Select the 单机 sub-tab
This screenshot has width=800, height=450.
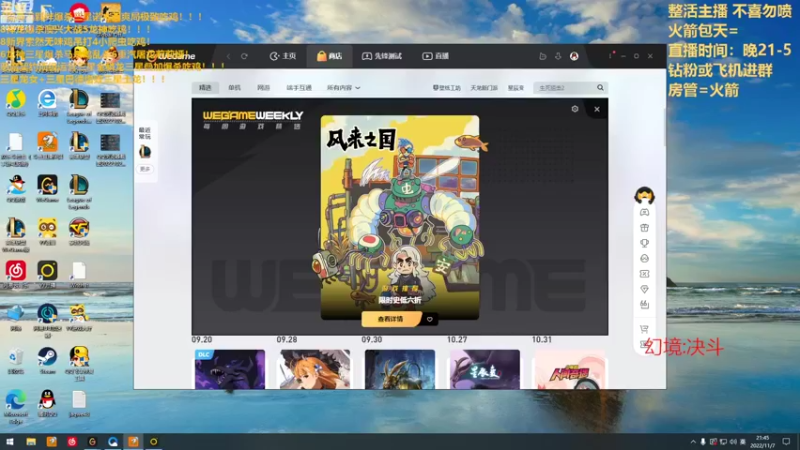click(x=234, y=88)
